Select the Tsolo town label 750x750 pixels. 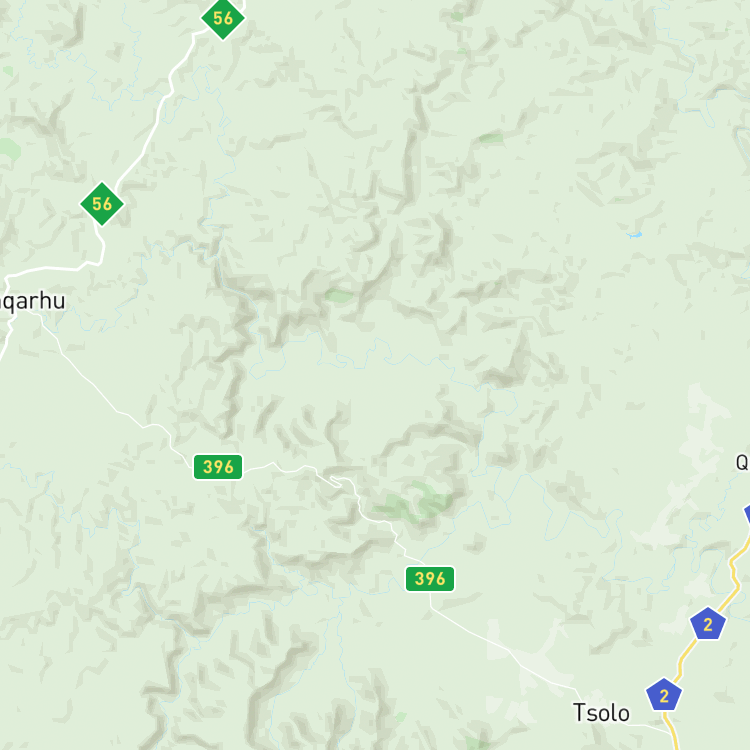(601, 713)
